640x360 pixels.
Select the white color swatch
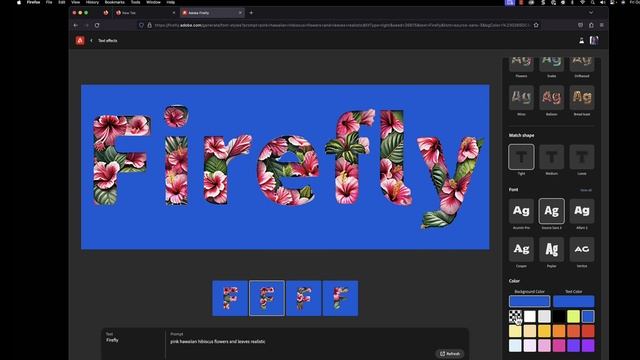click(x=530, y=316)
